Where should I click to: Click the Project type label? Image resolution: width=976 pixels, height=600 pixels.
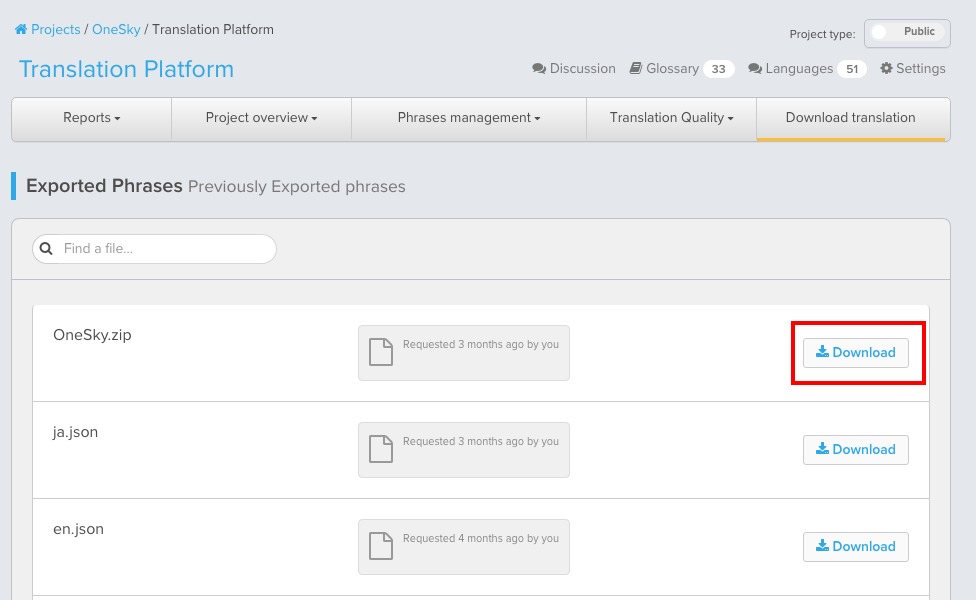[x=822, y=34]
